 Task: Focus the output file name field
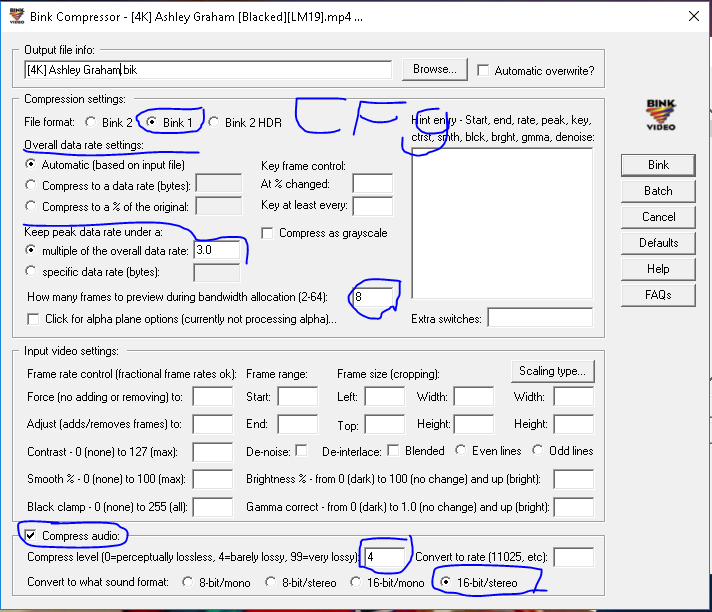(208, 70)
